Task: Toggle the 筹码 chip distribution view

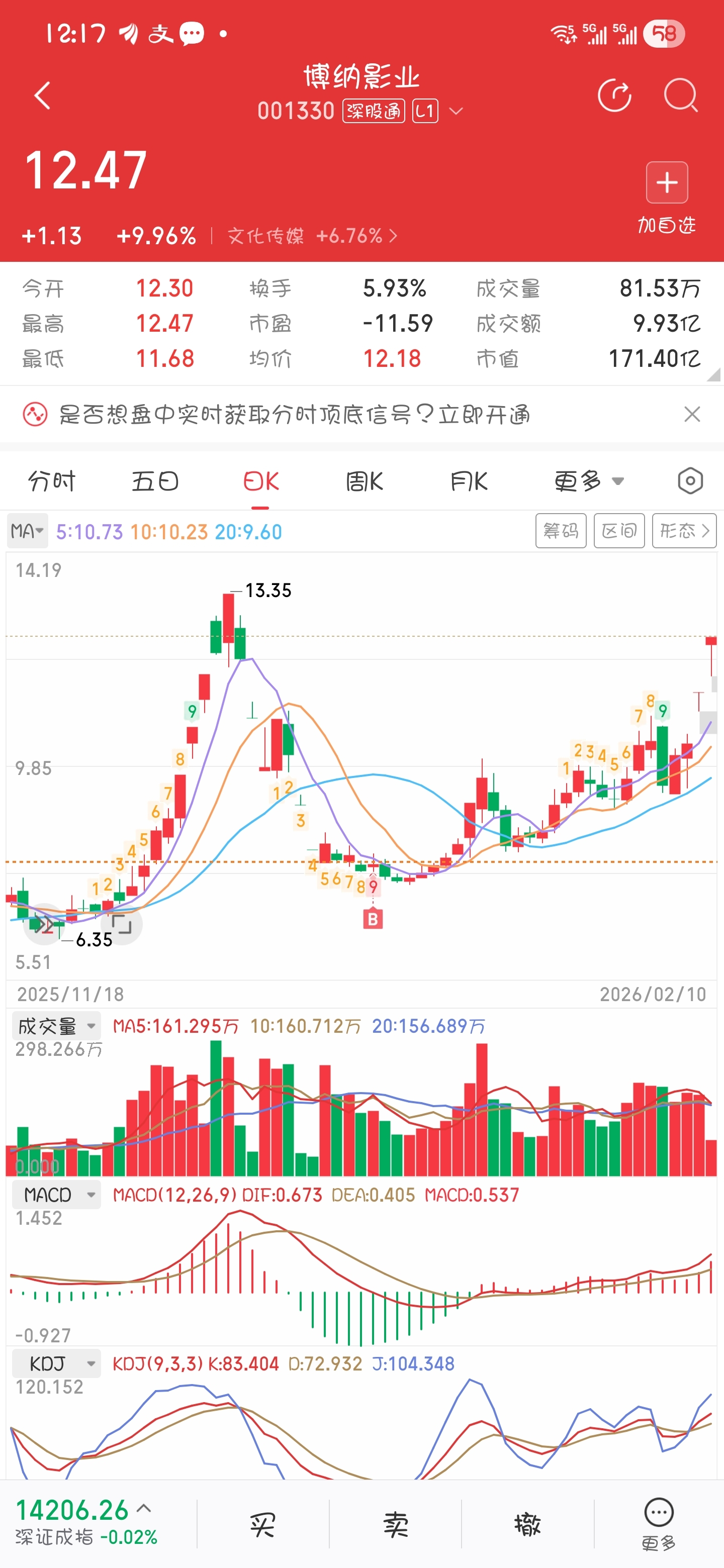Action: pos(561,531)
